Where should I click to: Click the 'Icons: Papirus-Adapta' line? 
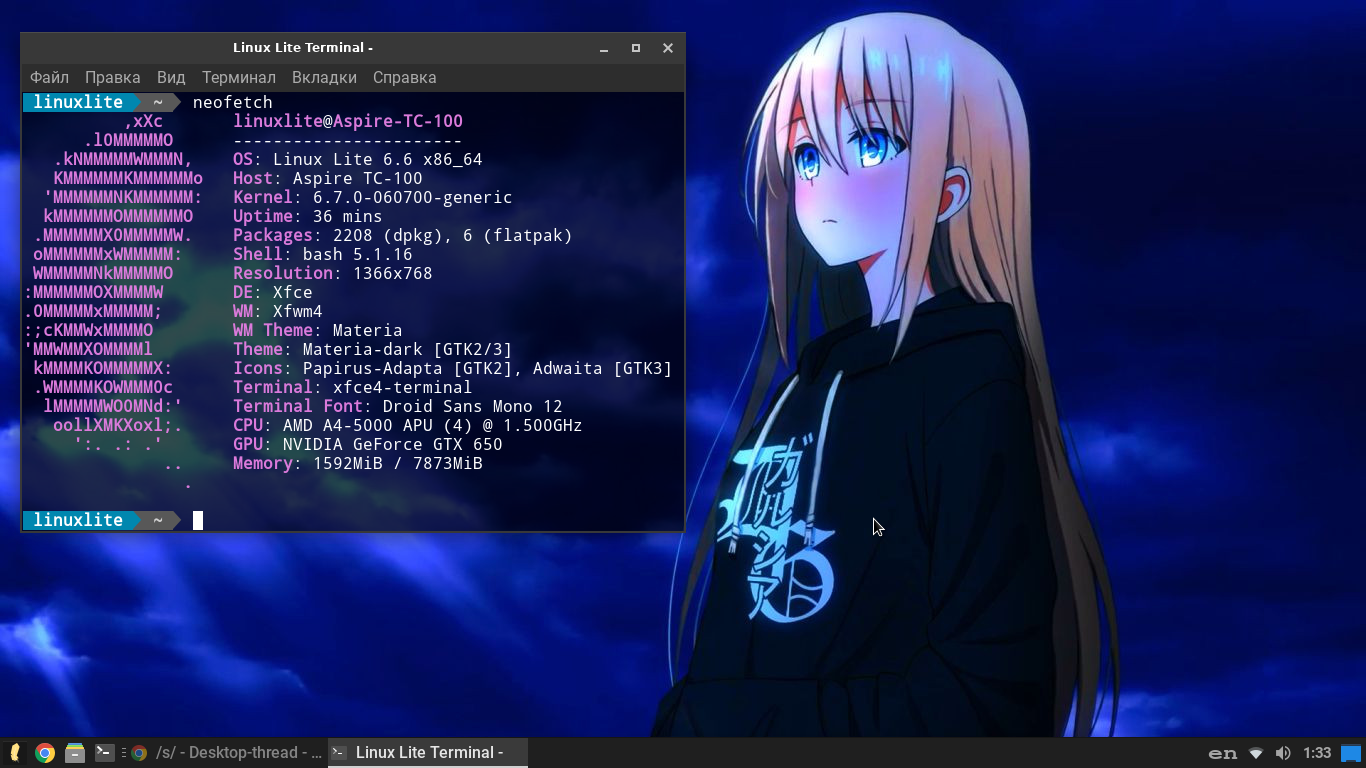click(x=453, y=368)
